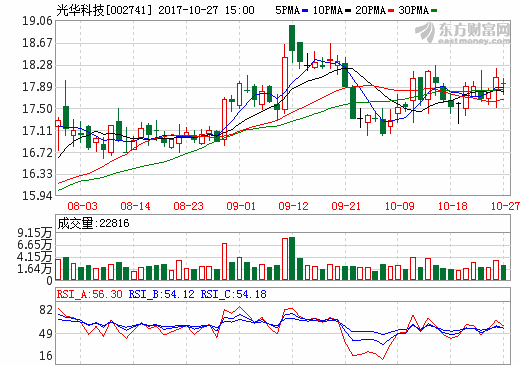
Task: Click the 9.15万 volume axis label
Action: [35, 233]
